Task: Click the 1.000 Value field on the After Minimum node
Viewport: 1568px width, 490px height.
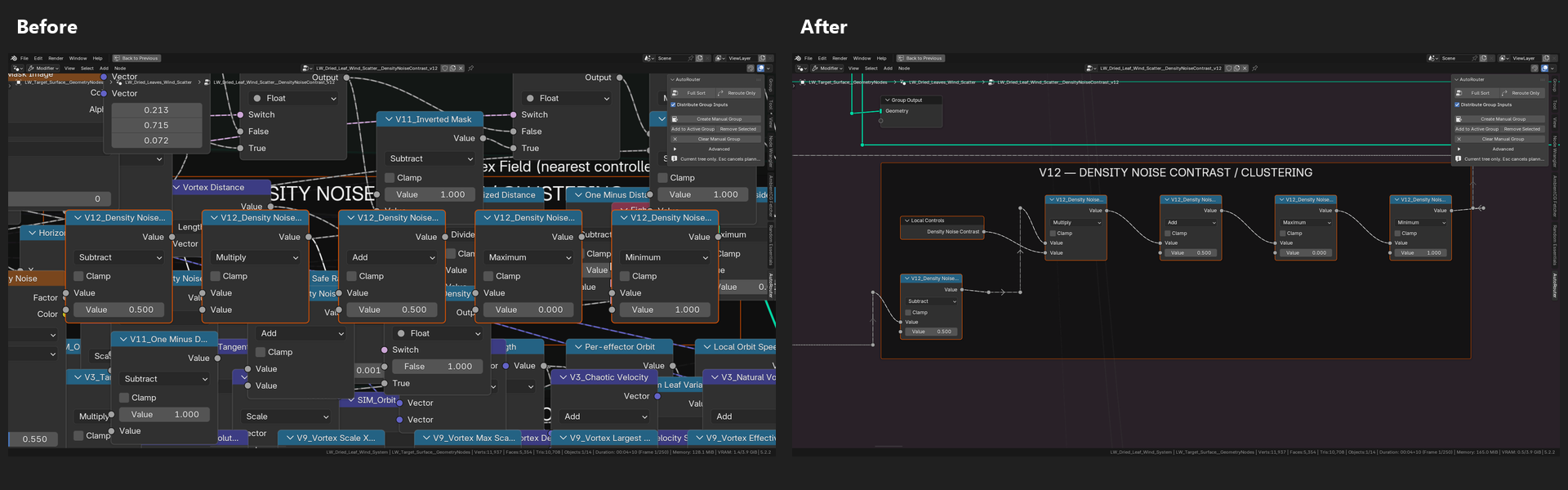Action: click(x=1421, y=253)
